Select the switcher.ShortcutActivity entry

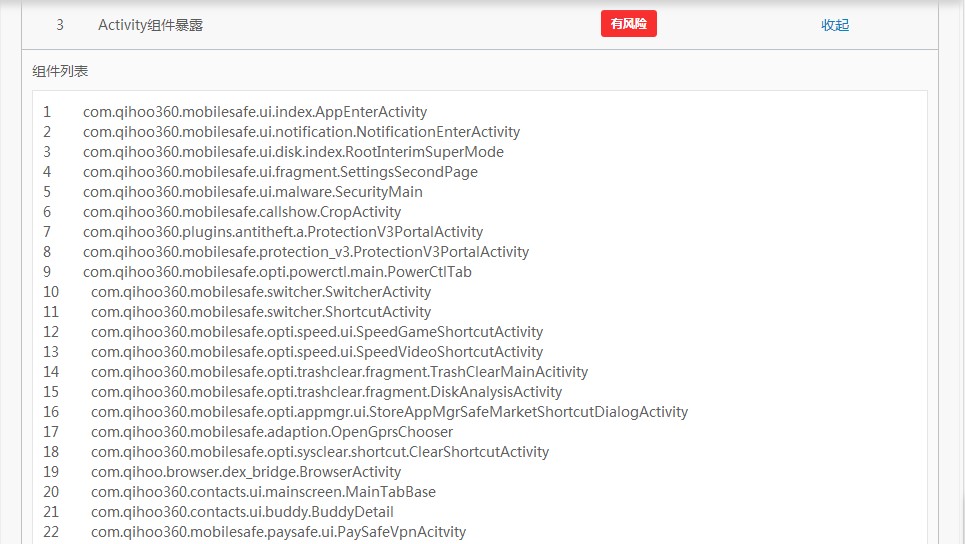(x=261, y=312)
